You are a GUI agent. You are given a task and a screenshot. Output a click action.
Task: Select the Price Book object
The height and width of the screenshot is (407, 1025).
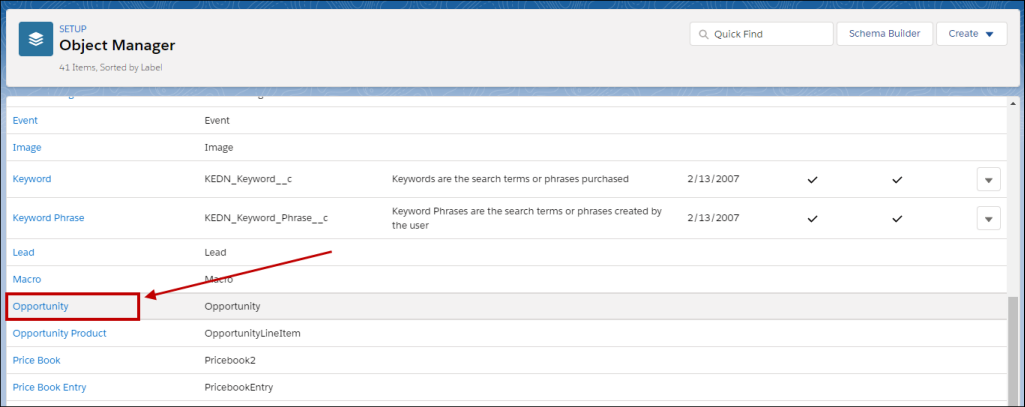coord(36,360)
